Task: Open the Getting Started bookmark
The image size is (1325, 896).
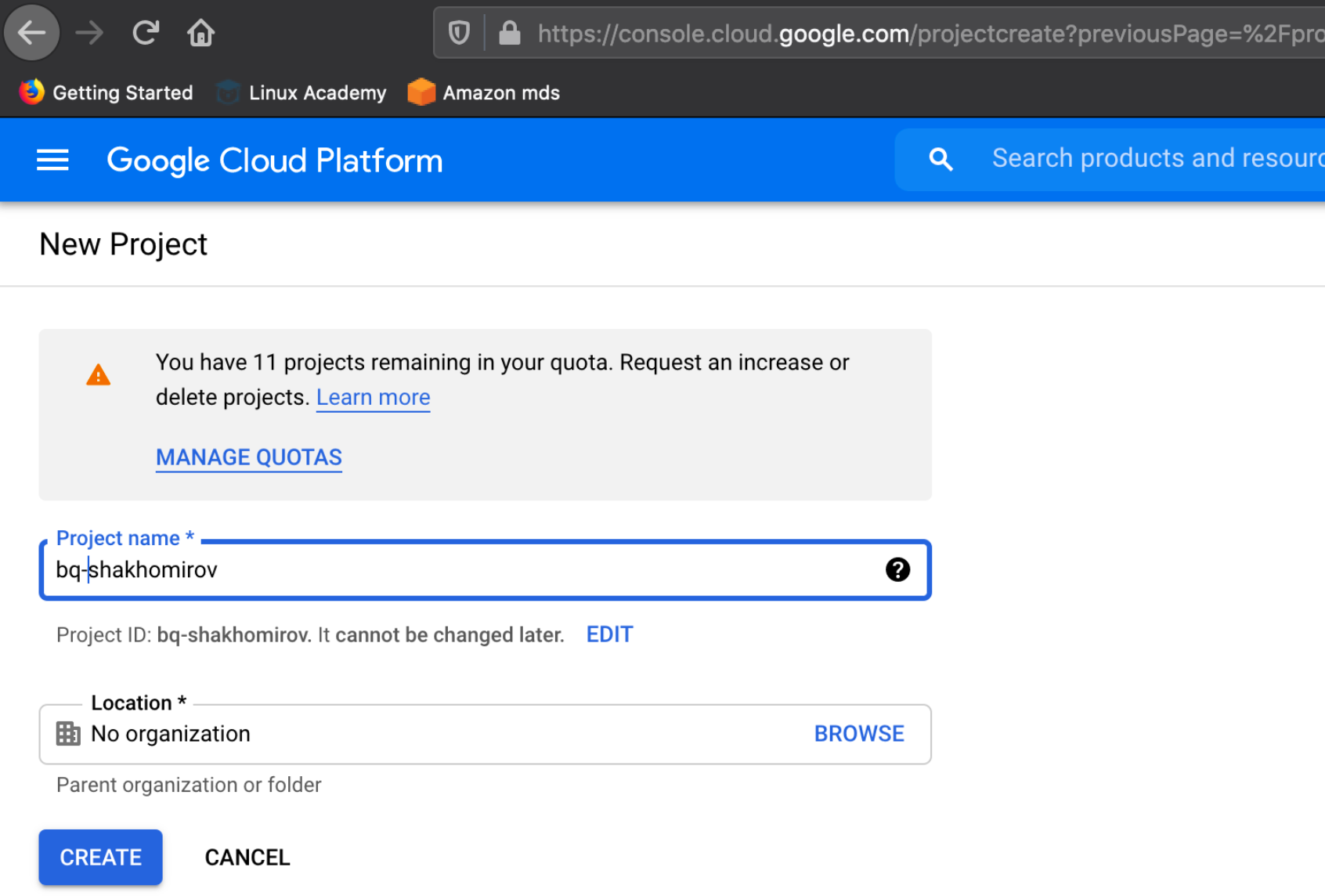Action: (107, 92)
